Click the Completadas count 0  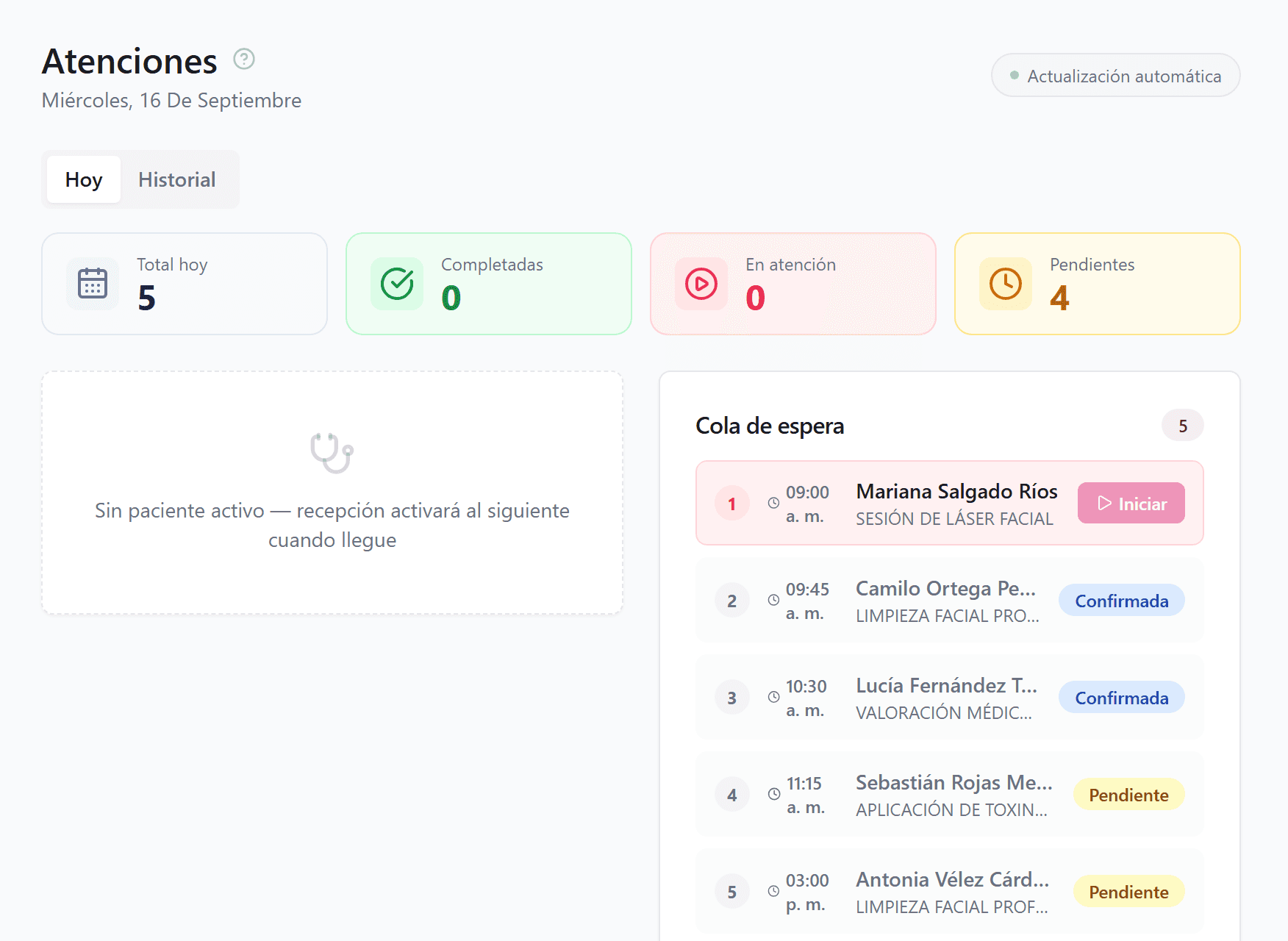tap(451, 298)
